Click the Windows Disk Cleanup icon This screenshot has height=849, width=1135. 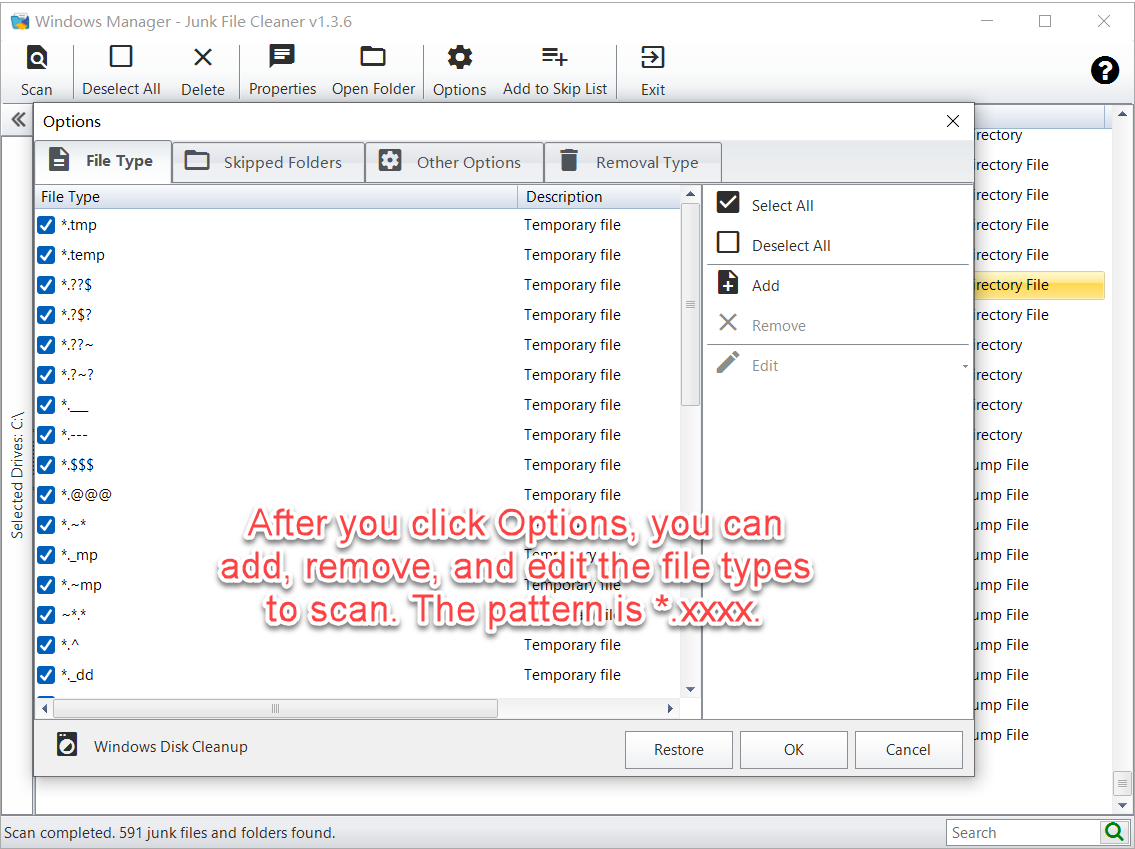(67, 743)
